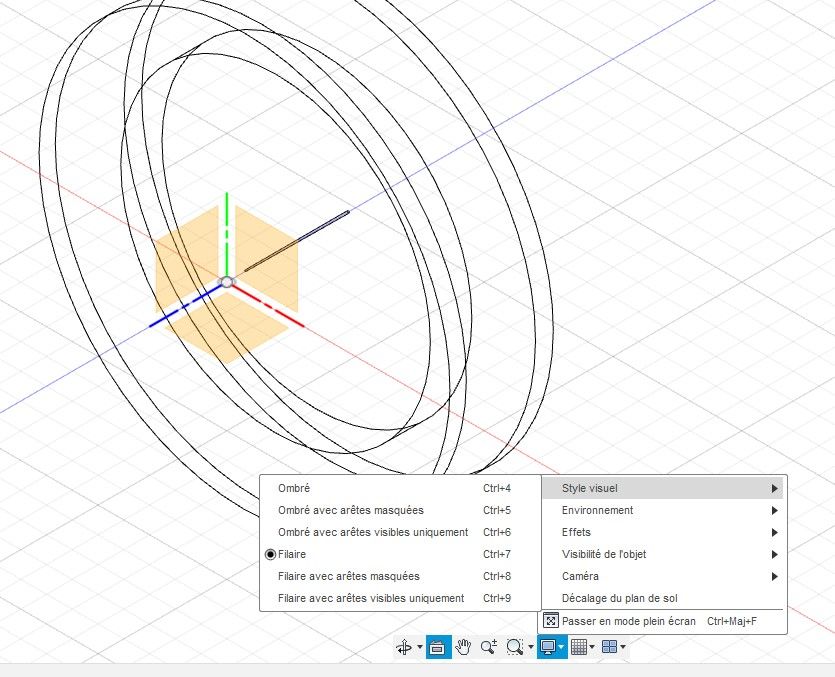Click the origin point in the viewport

coord(227,282)
